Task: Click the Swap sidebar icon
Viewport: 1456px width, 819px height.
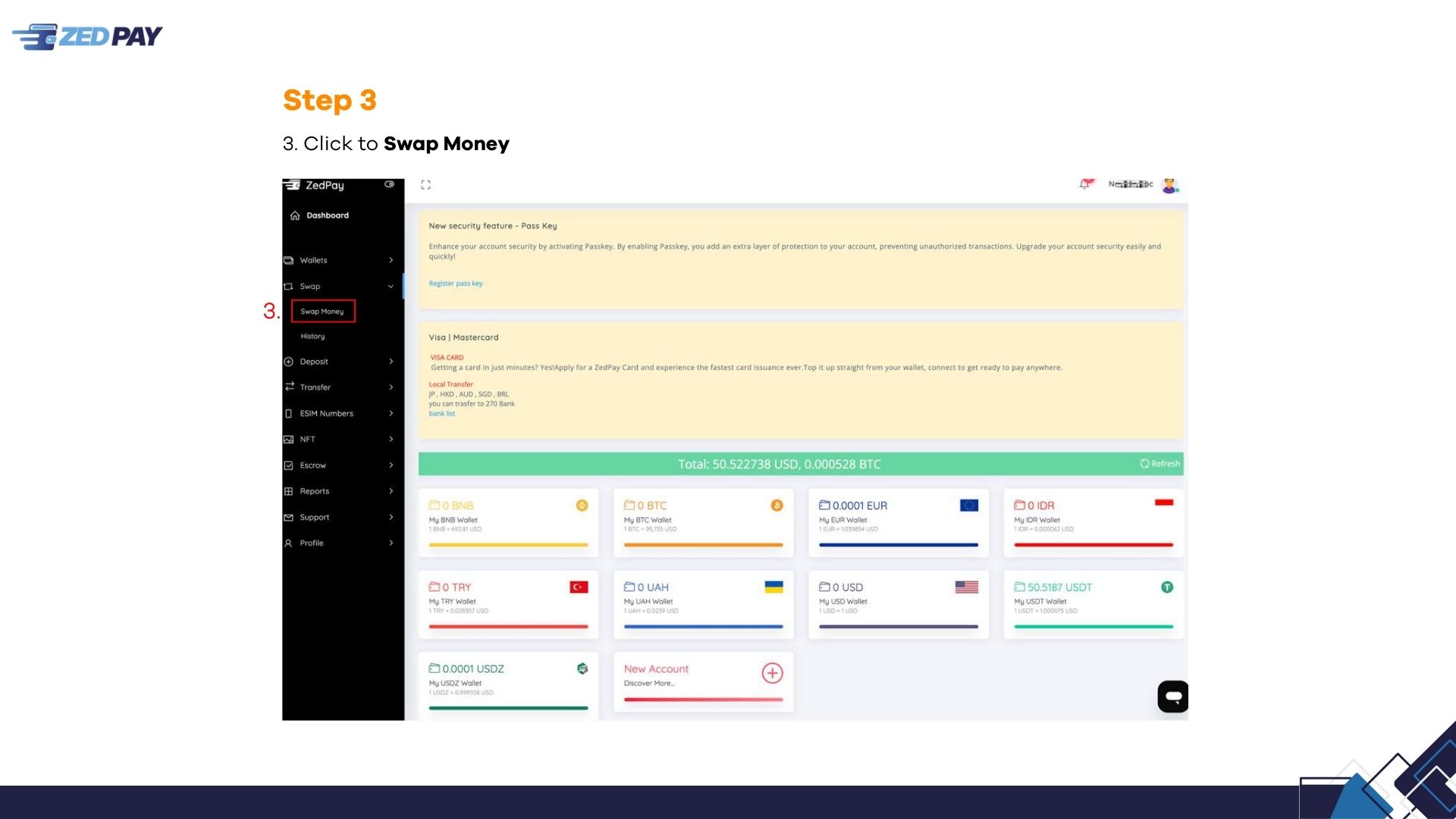Action: tap(288, 287)
